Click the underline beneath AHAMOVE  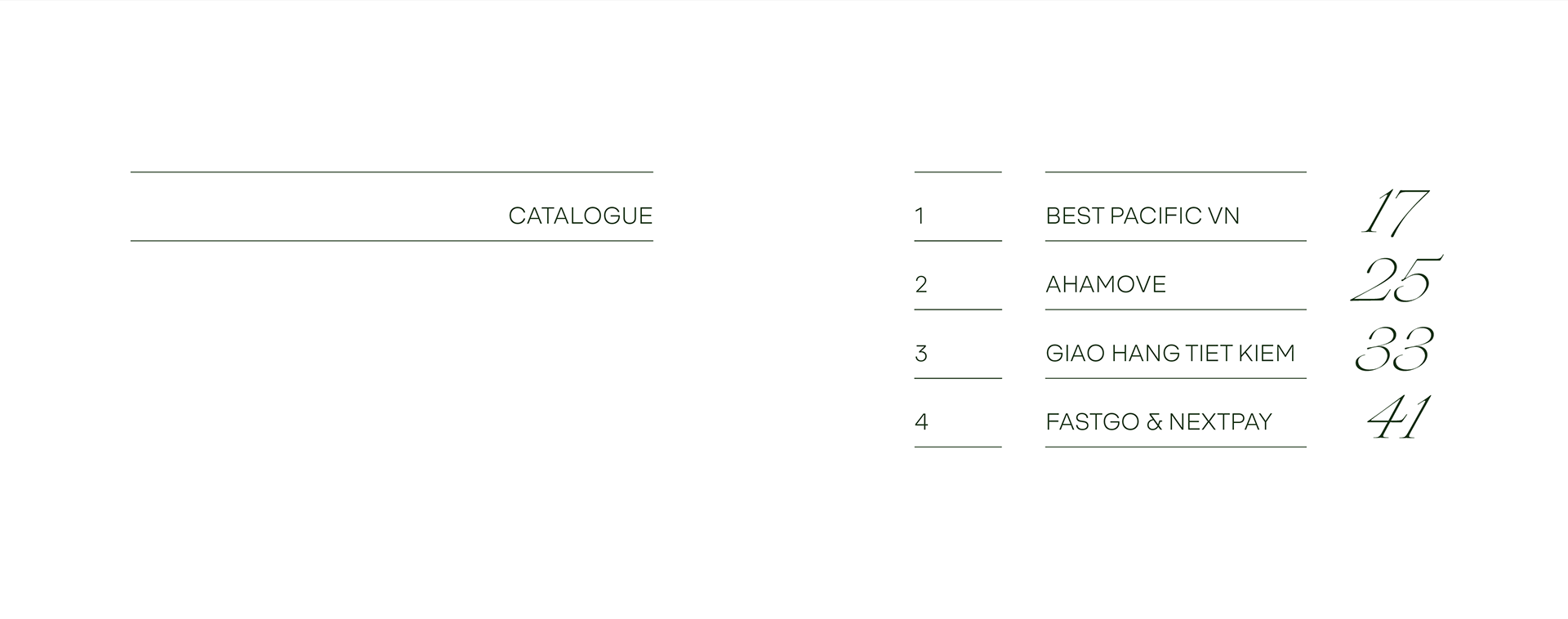click(1176, 309)
